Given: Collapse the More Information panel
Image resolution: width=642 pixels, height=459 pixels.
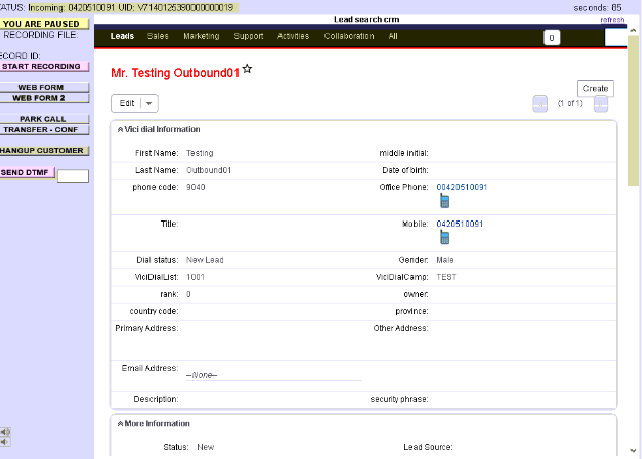Looking at the screenshot, I should tap(120, 424).
